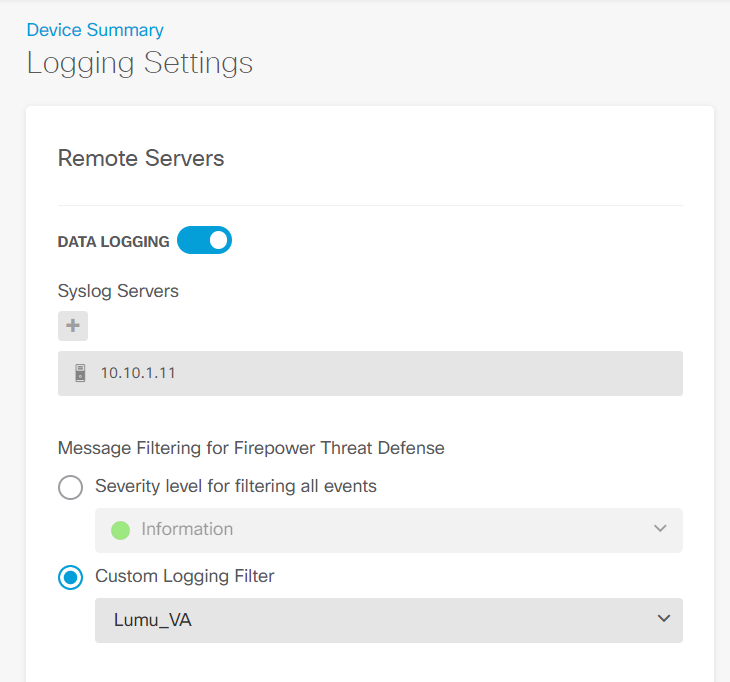The image size is (730, 682).
Task: Click the Remote Servers section heading
Action: click(141, 158)
